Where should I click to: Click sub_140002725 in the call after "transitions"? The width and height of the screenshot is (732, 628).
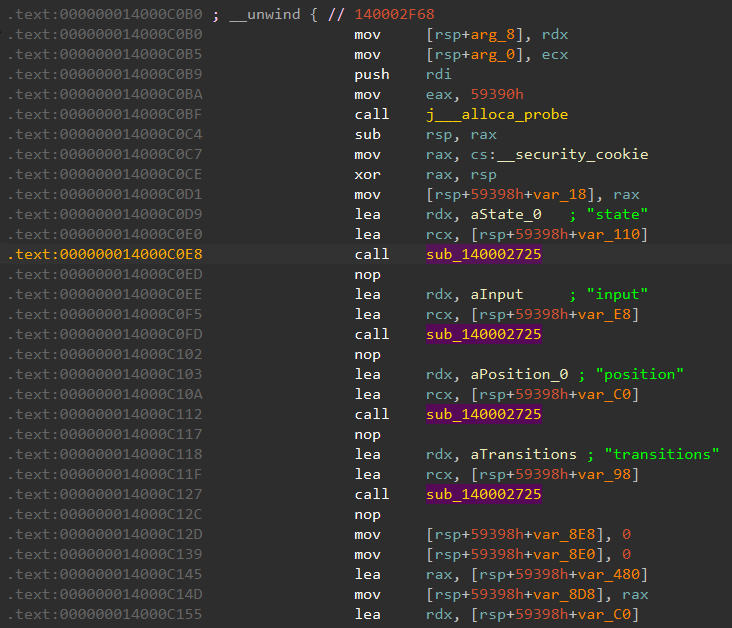484,494
